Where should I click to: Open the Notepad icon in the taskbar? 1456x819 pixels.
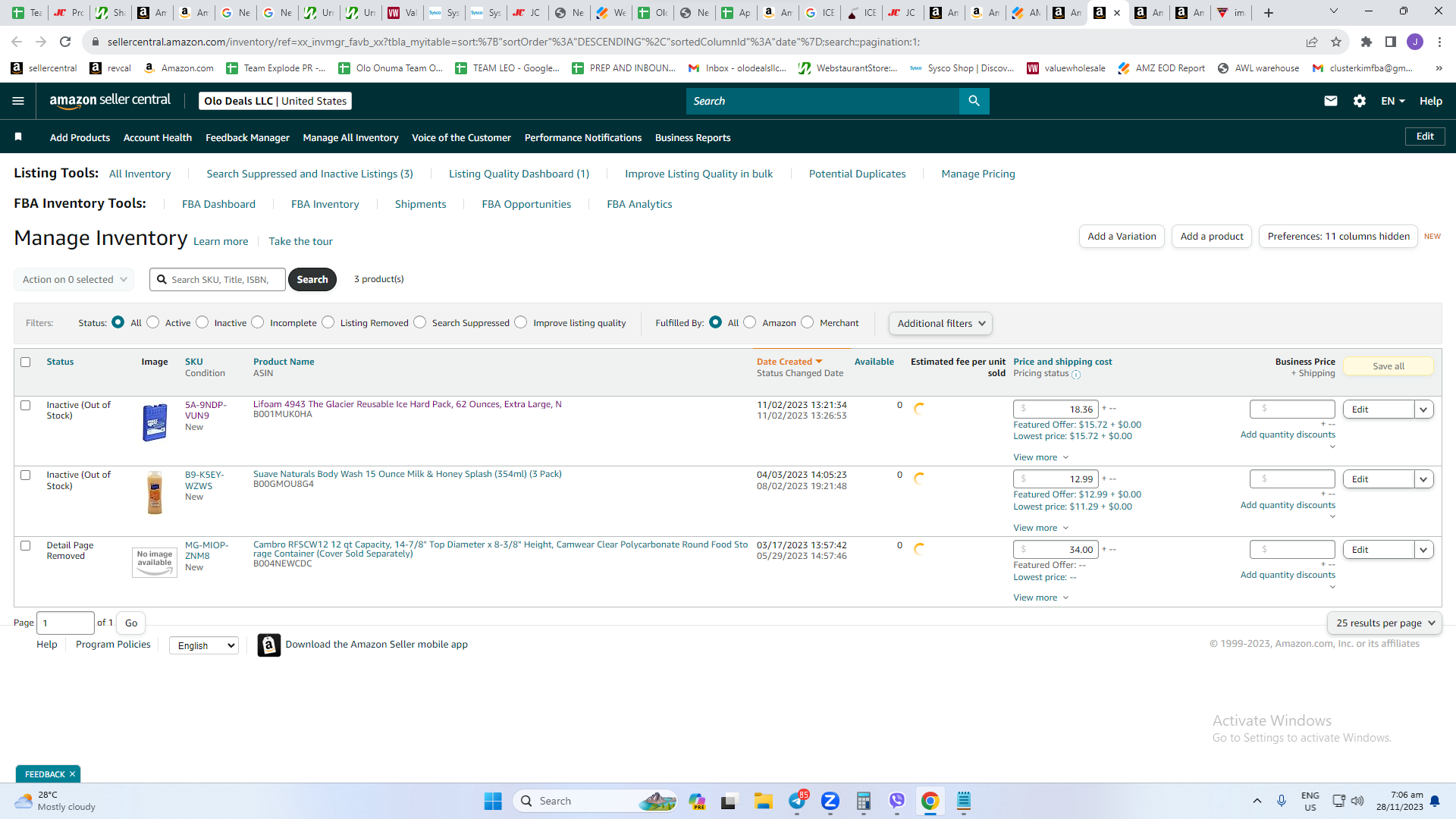pos(964,801)
